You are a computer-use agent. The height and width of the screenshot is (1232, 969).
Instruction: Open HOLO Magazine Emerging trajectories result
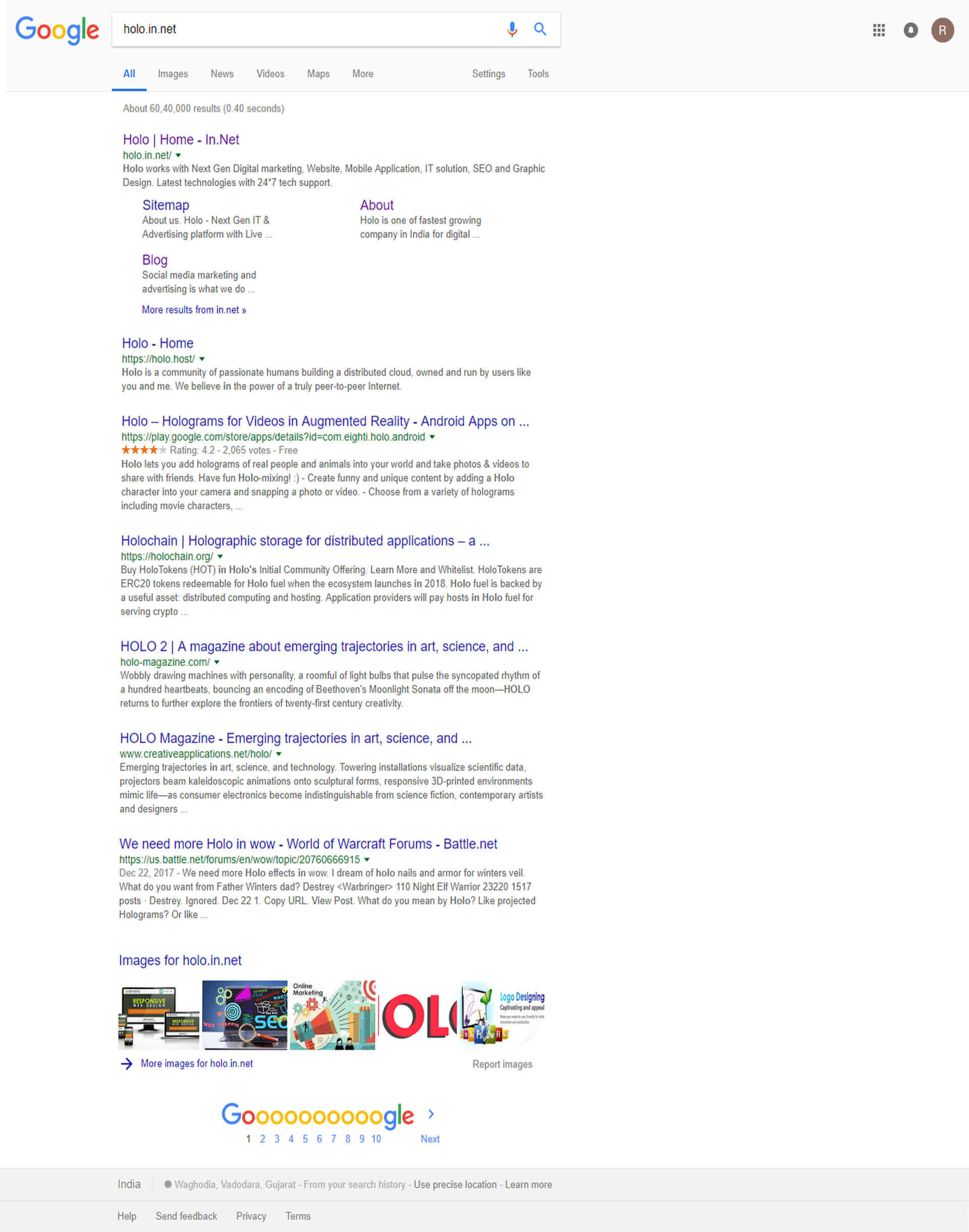click(x=296, y=738)
